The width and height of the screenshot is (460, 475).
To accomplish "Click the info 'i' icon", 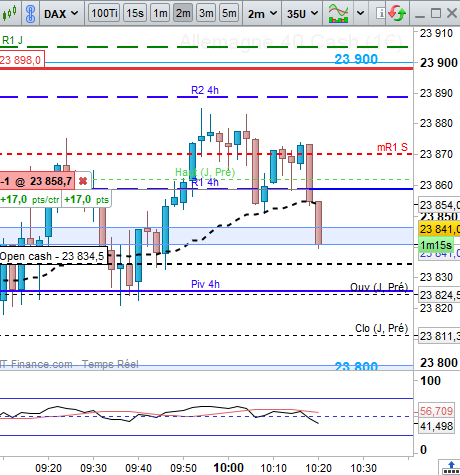I will [x=380, y=13].
